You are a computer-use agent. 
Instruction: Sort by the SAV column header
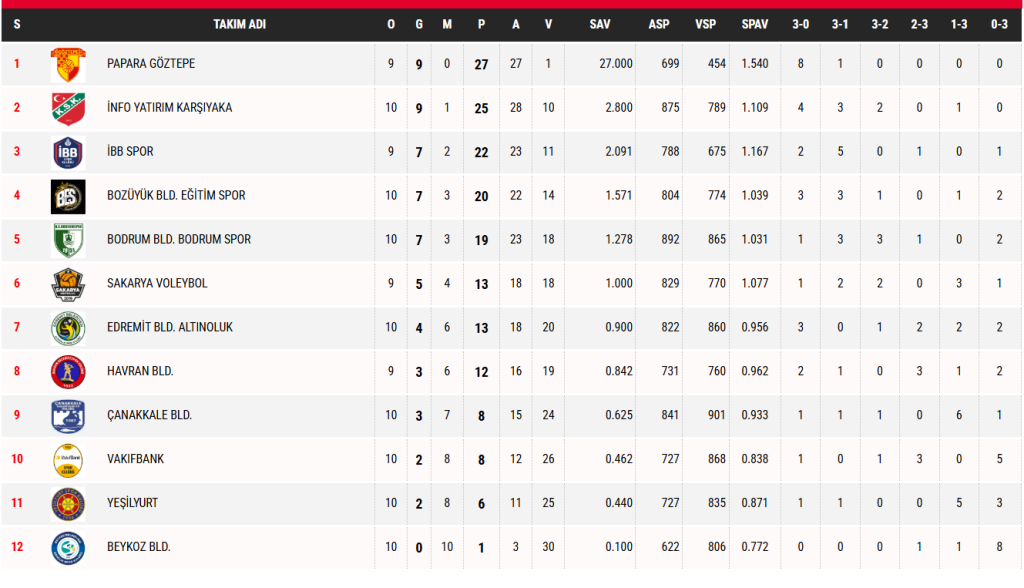(x=600, y=24)
